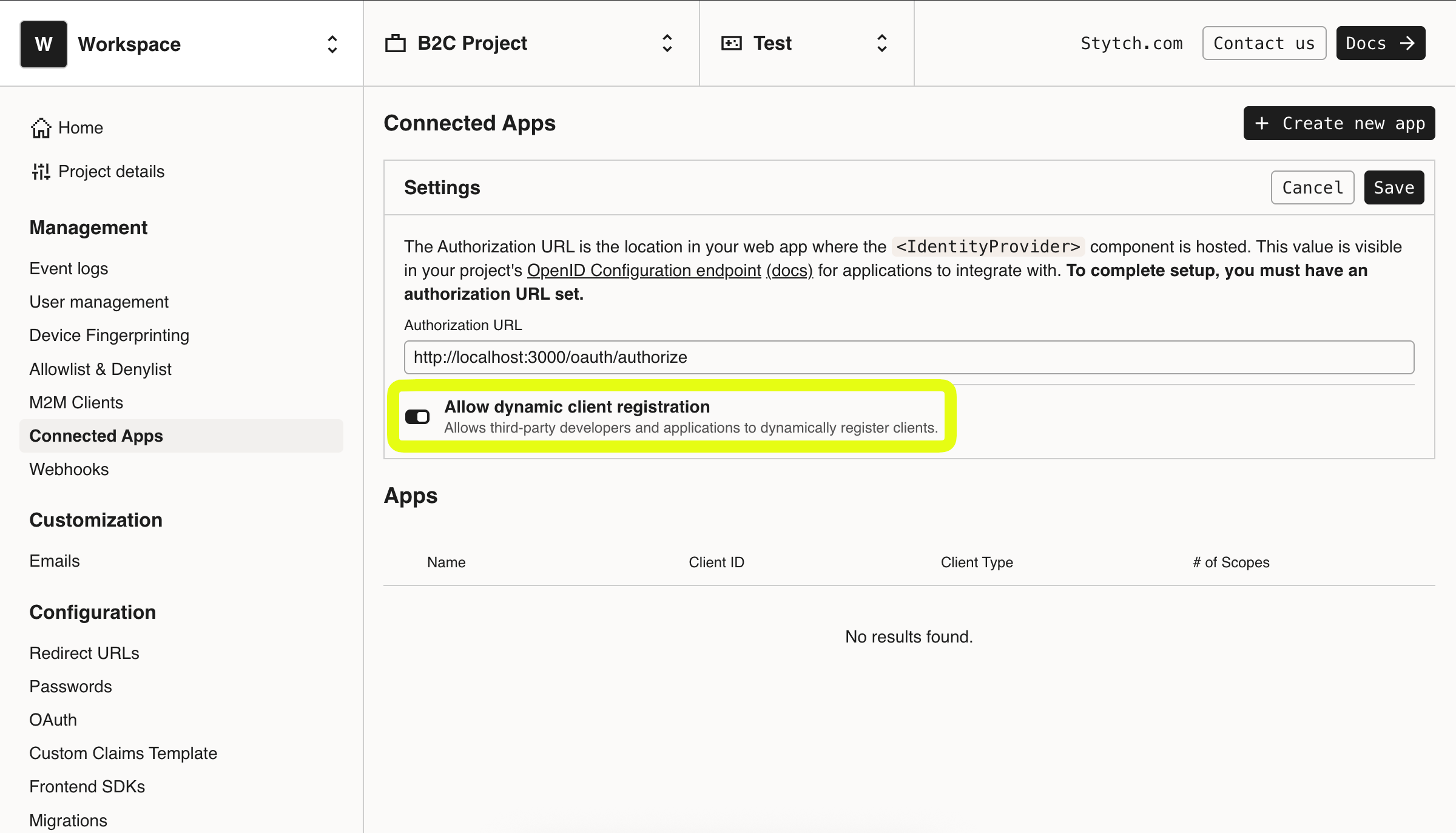This screenshot has height=833, width=1456.
Task: Open the (docs) link
Action: (x=789, y=271)
